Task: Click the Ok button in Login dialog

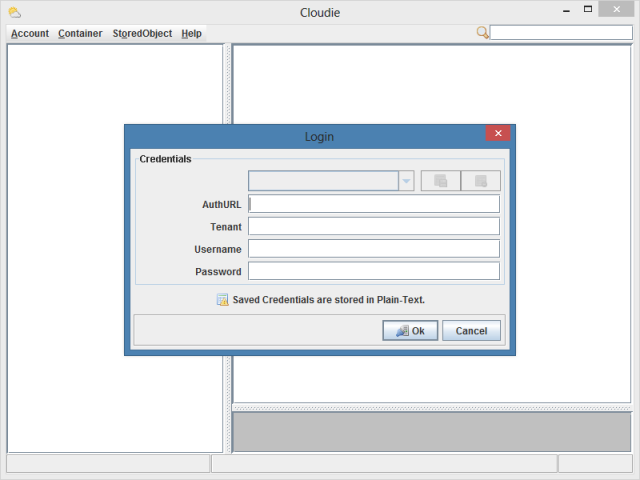Action: click(x=410, y=331)
